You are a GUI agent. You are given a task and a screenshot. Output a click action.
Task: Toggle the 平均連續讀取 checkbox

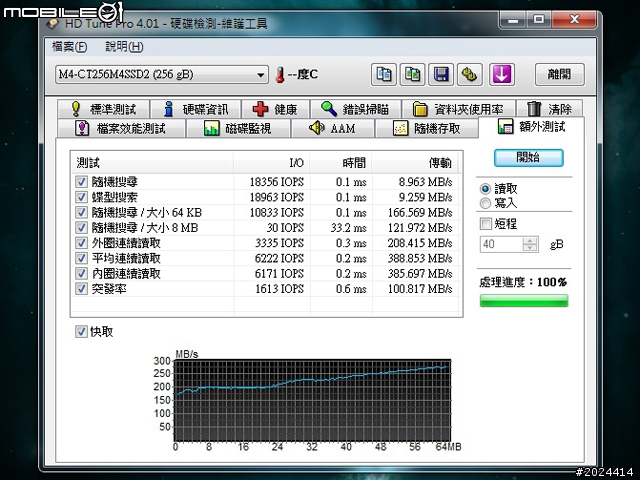(x=81, y=258)
